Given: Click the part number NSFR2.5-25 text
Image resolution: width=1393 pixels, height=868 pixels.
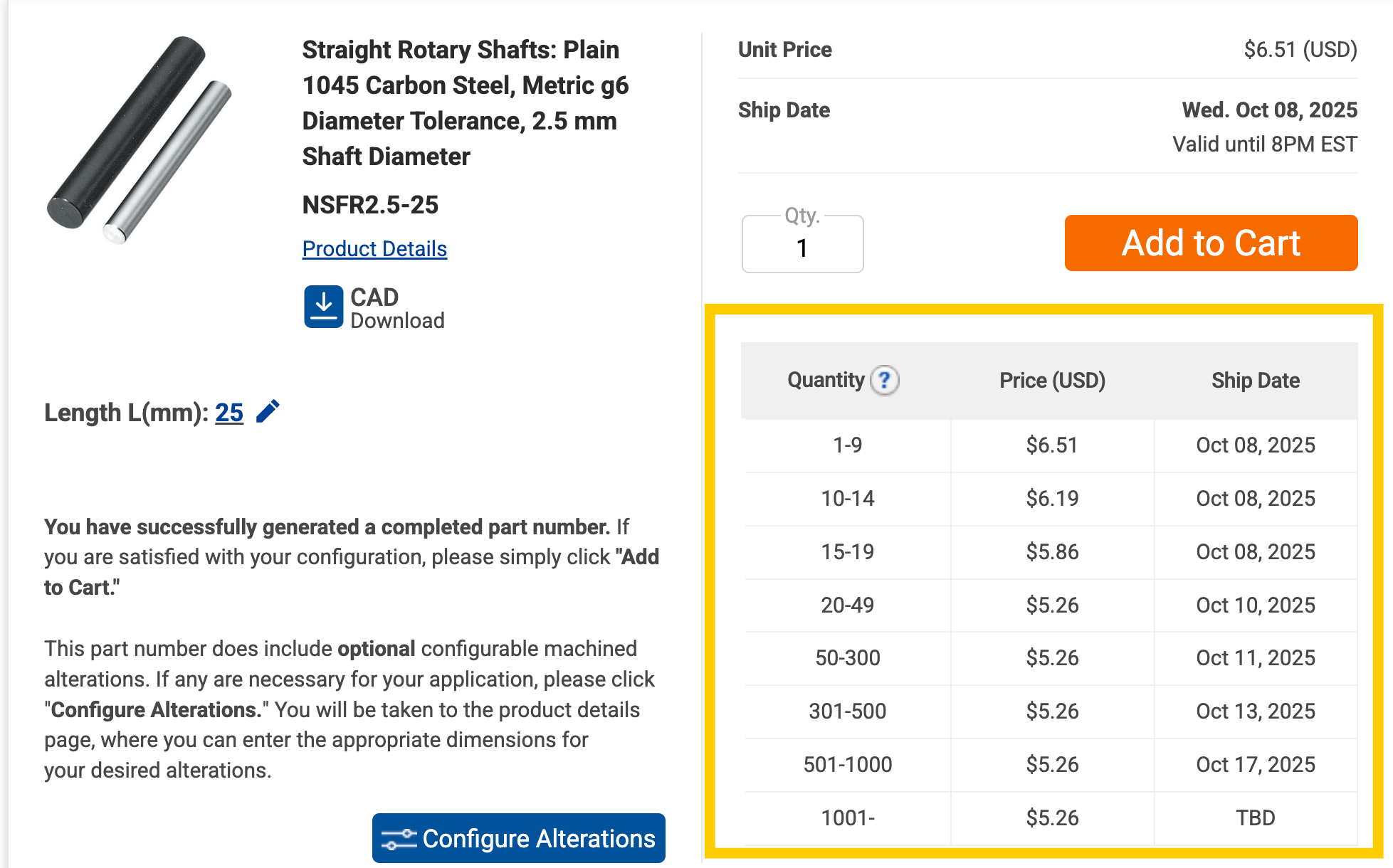Looking at the screenshot, I should click(x=370, y=205).
